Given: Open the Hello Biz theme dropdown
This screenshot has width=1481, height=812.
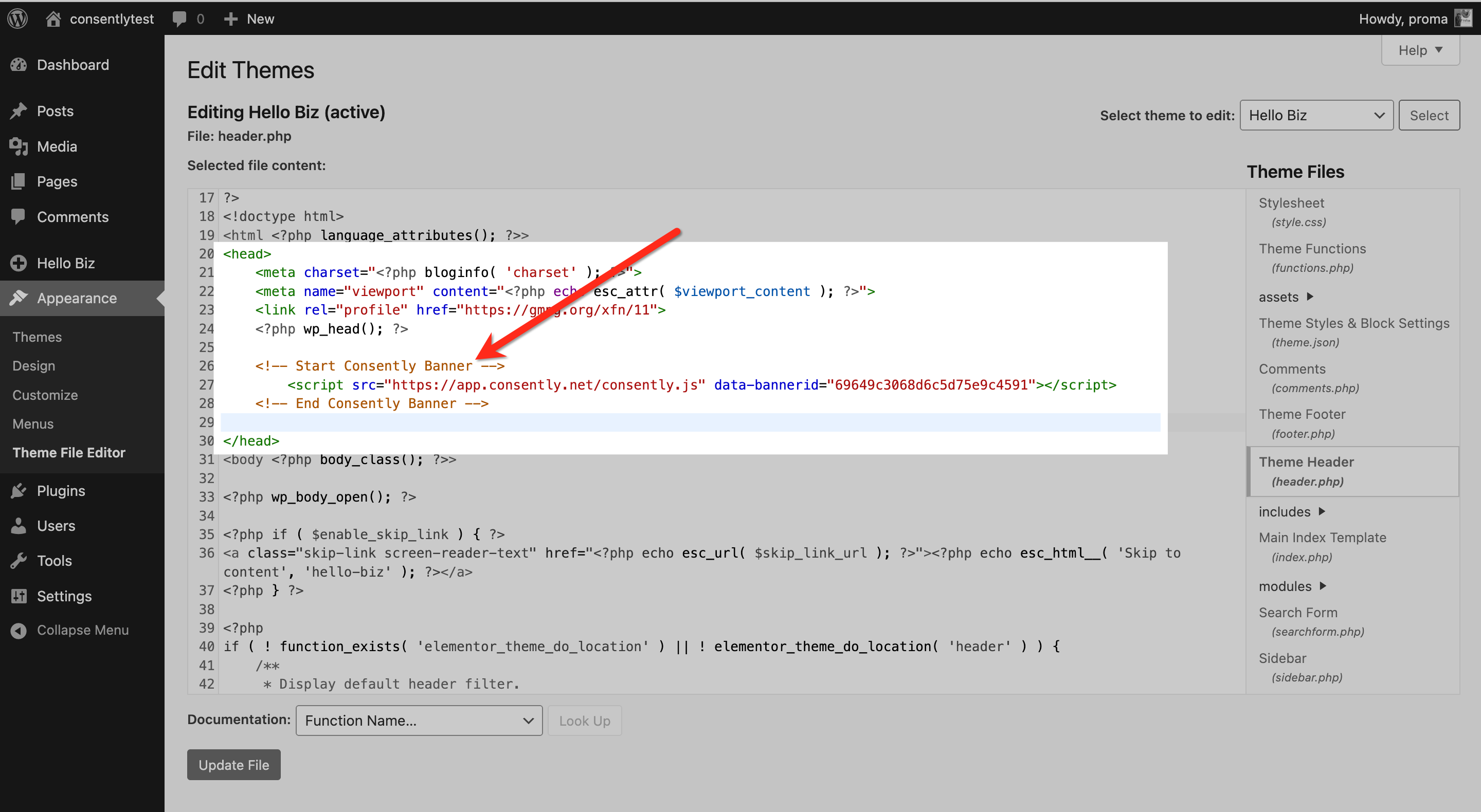Looking at the screenshot, I should coord(1315,115).
